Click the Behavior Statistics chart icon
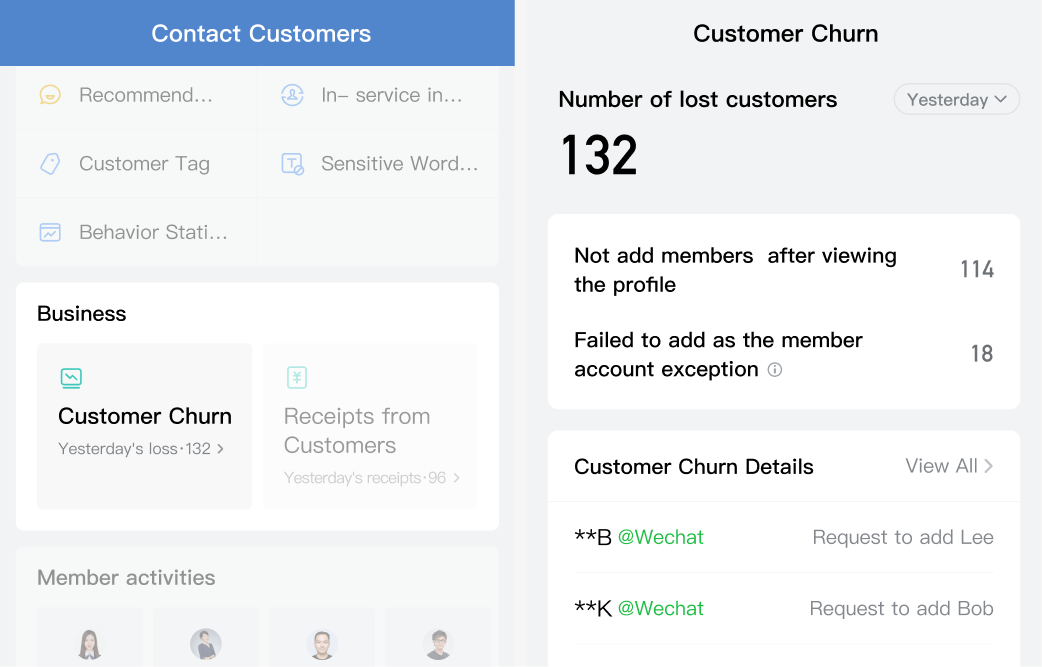Viewport: 1042px width, 667px height. tap(50, 233)
